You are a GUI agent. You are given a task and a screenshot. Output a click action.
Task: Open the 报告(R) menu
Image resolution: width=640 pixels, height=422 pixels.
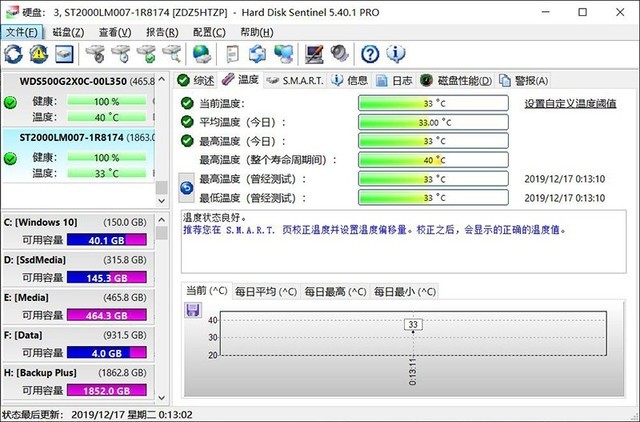[x=162, y=32]
